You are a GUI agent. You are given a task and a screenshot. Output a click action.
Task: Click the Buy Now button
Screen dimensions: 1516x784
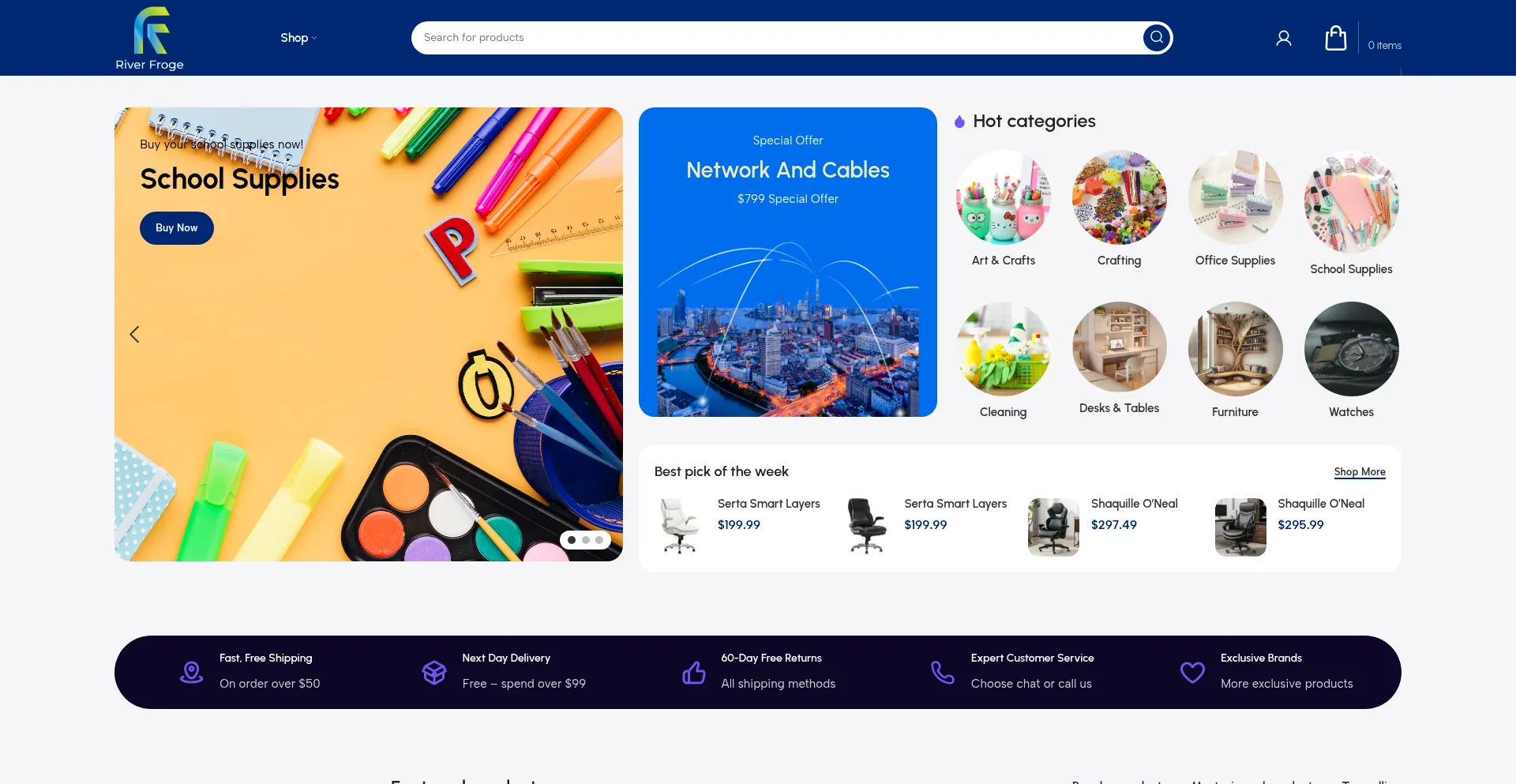click(177, 228)
